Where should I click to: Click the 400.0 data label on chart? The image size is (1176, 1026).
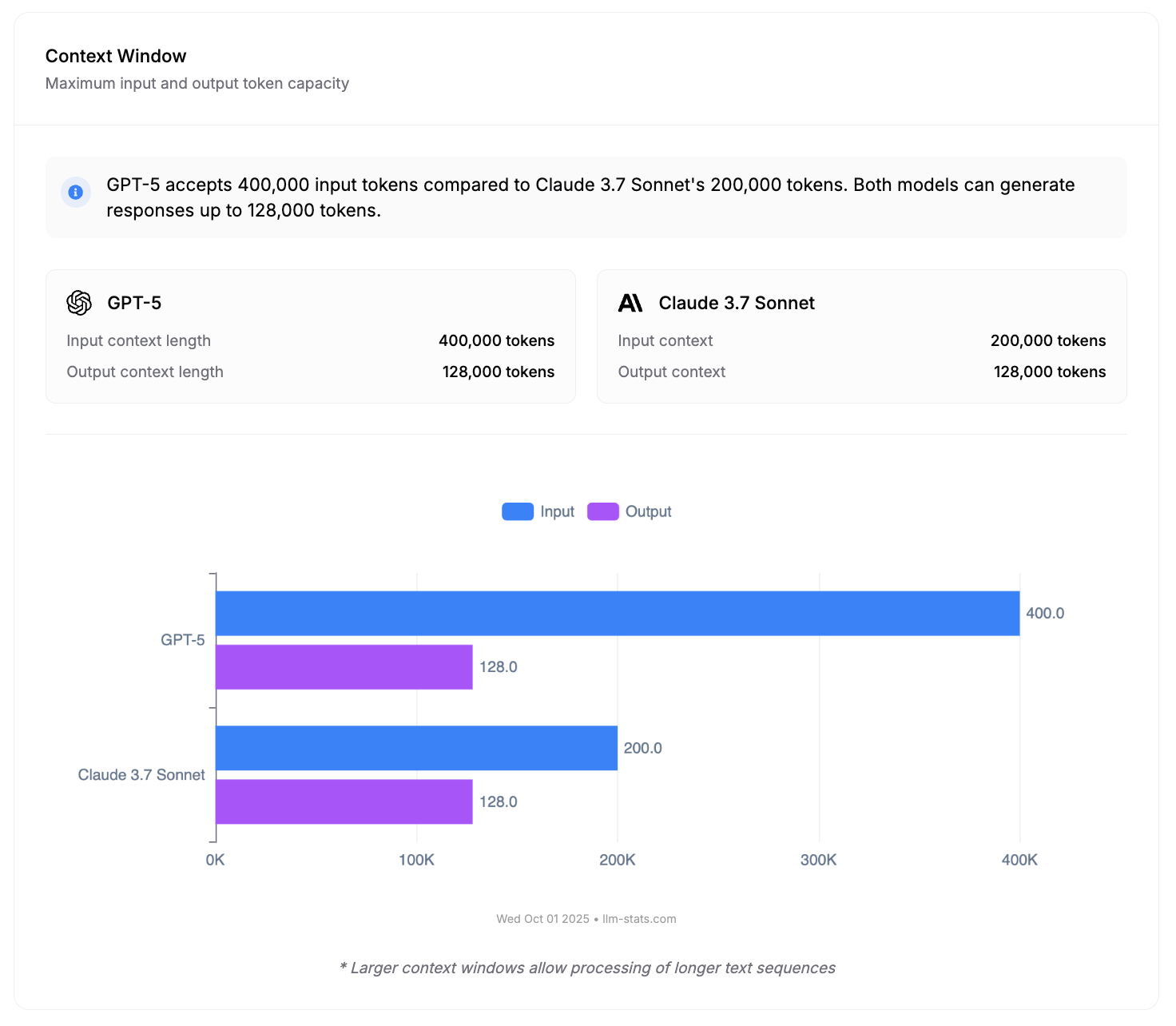[1044, 614]
